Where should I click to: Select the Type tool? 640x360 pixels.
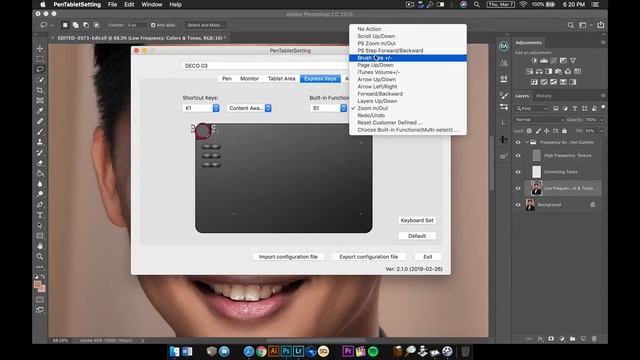point(40,215)
